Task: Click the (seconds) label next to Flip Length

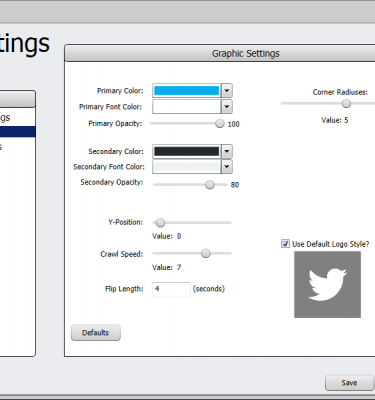Action: pos(209,289)
